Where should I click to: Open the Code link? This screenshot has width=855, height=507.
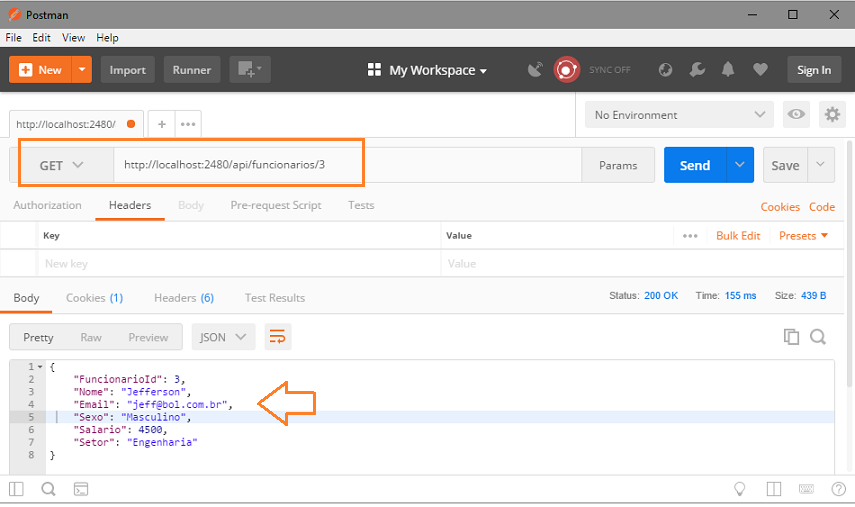tap(822, 207)
